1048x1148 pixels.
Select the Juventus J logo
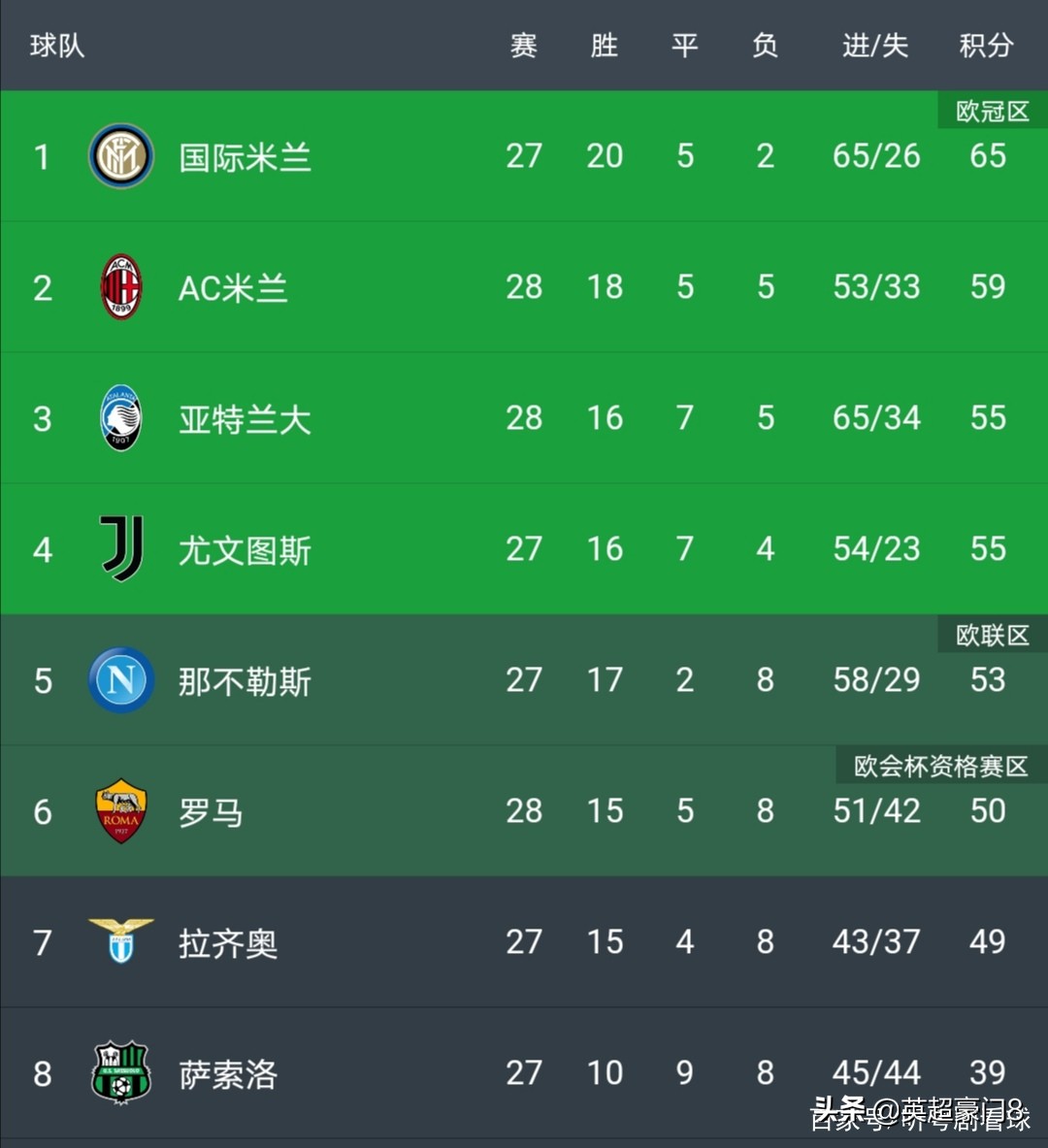point(121,548)
